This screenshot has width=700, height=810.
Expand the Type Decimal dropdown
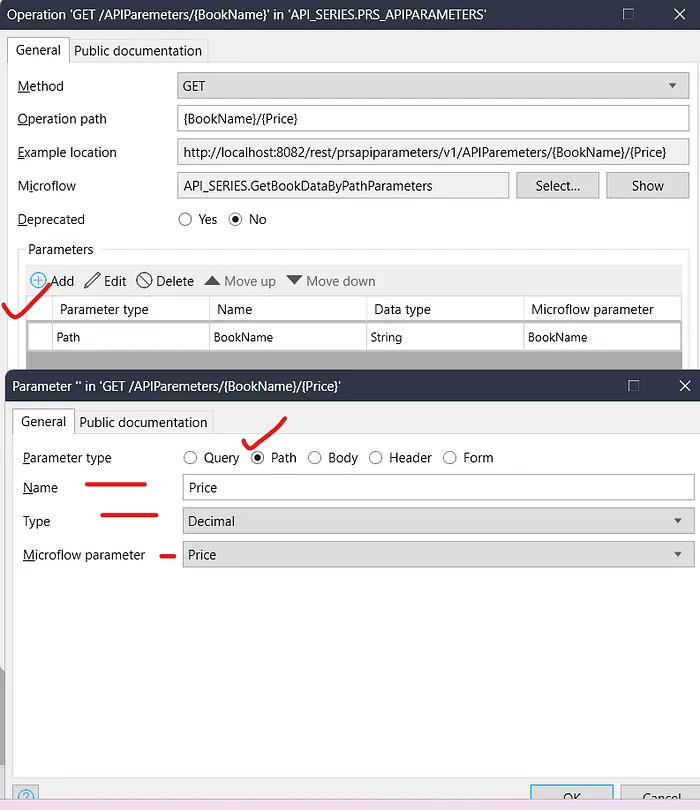click(x=438, y=521)
